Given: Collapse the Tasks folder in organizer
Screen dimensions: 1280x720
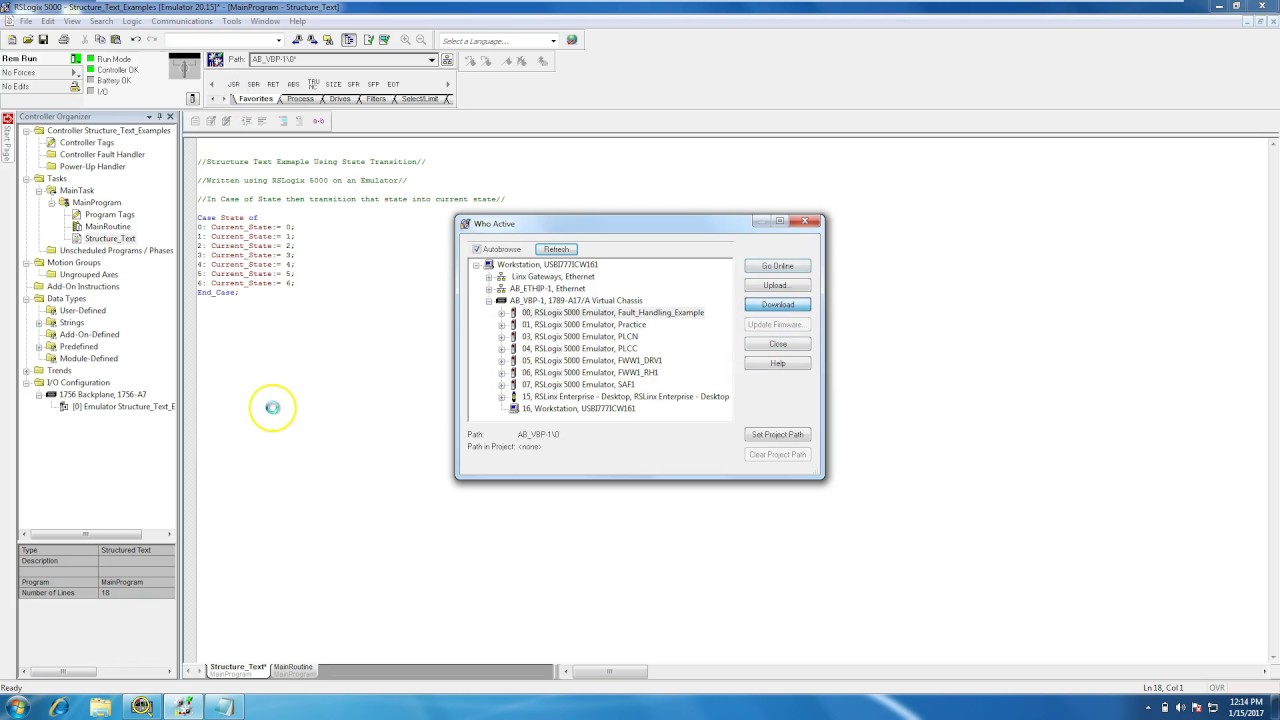Looking at the screenshot, I should coord(27,179).
